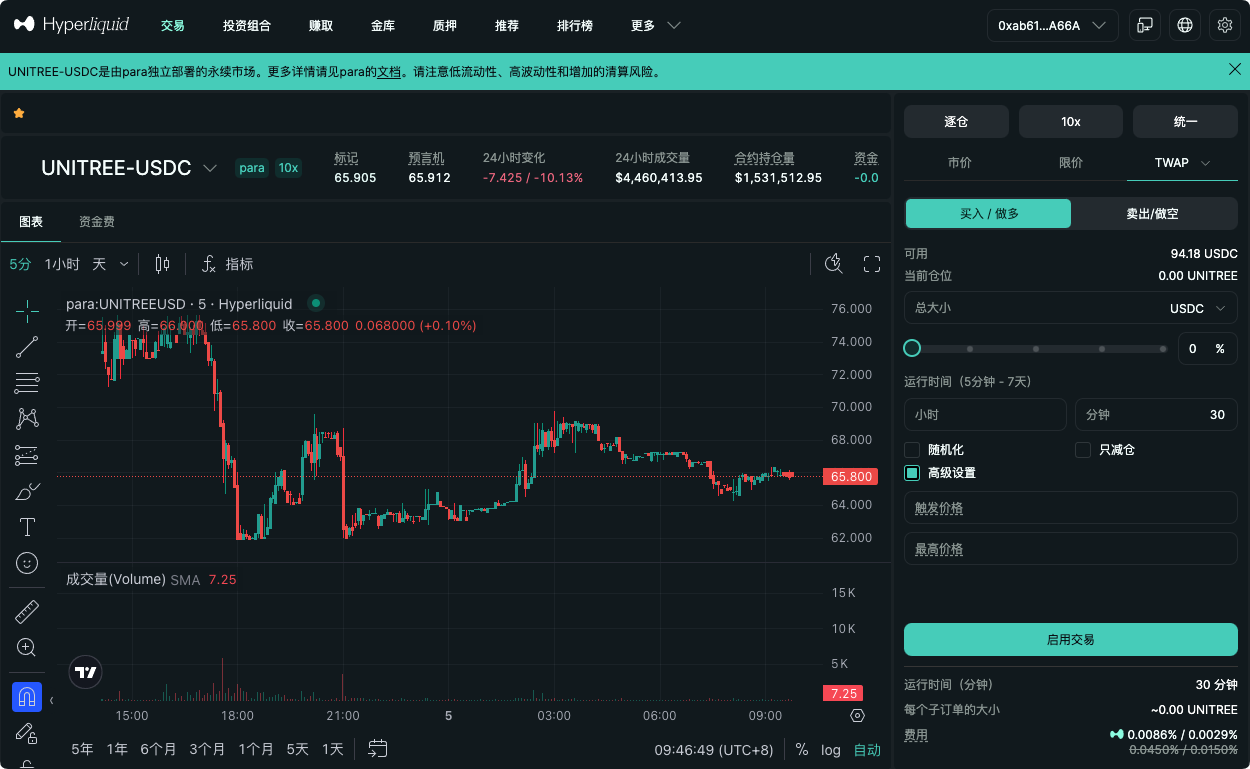
Task: Select the text annotation tool
Action: (27, 527)
